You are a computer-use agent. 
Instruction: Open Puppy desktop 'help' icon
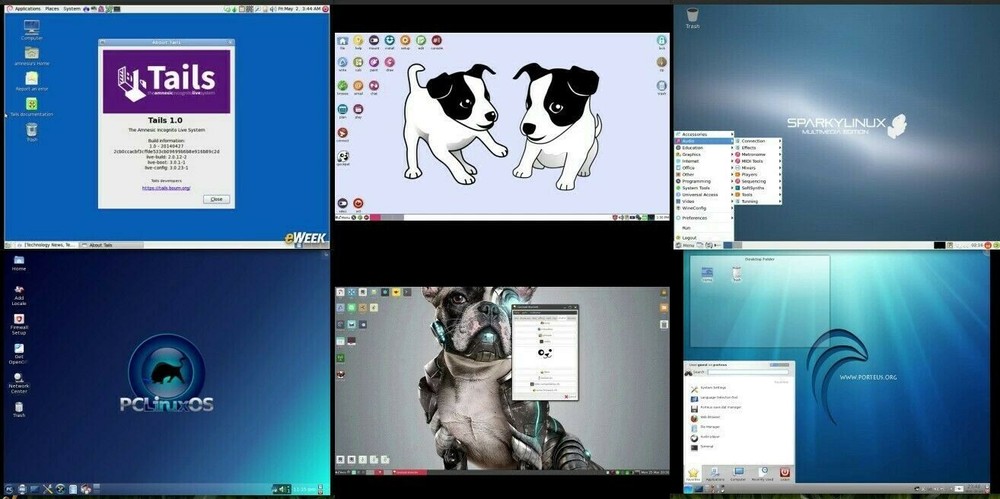[x=358, y=41]
